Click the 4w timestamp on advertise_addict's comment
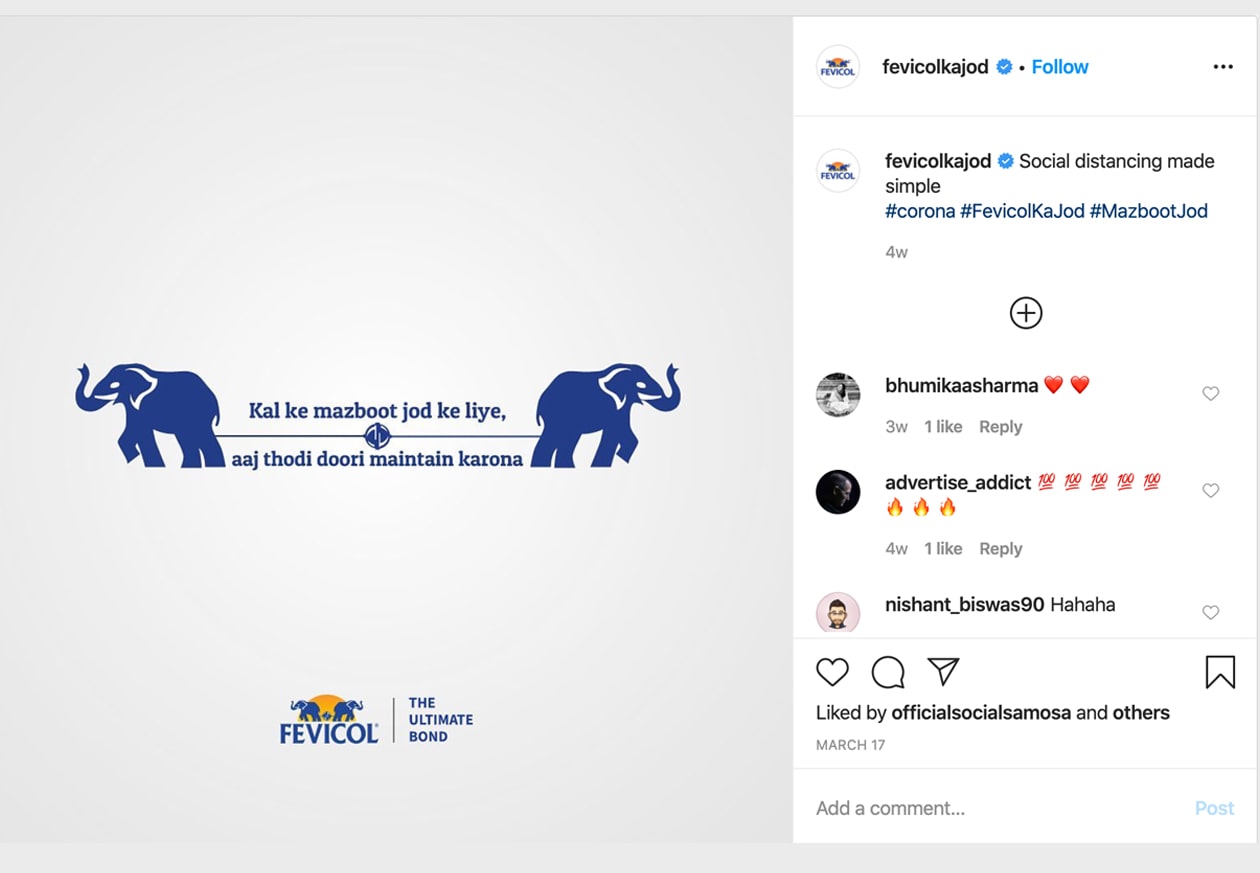The image size is (1260, 873). [x=896, y=549]
